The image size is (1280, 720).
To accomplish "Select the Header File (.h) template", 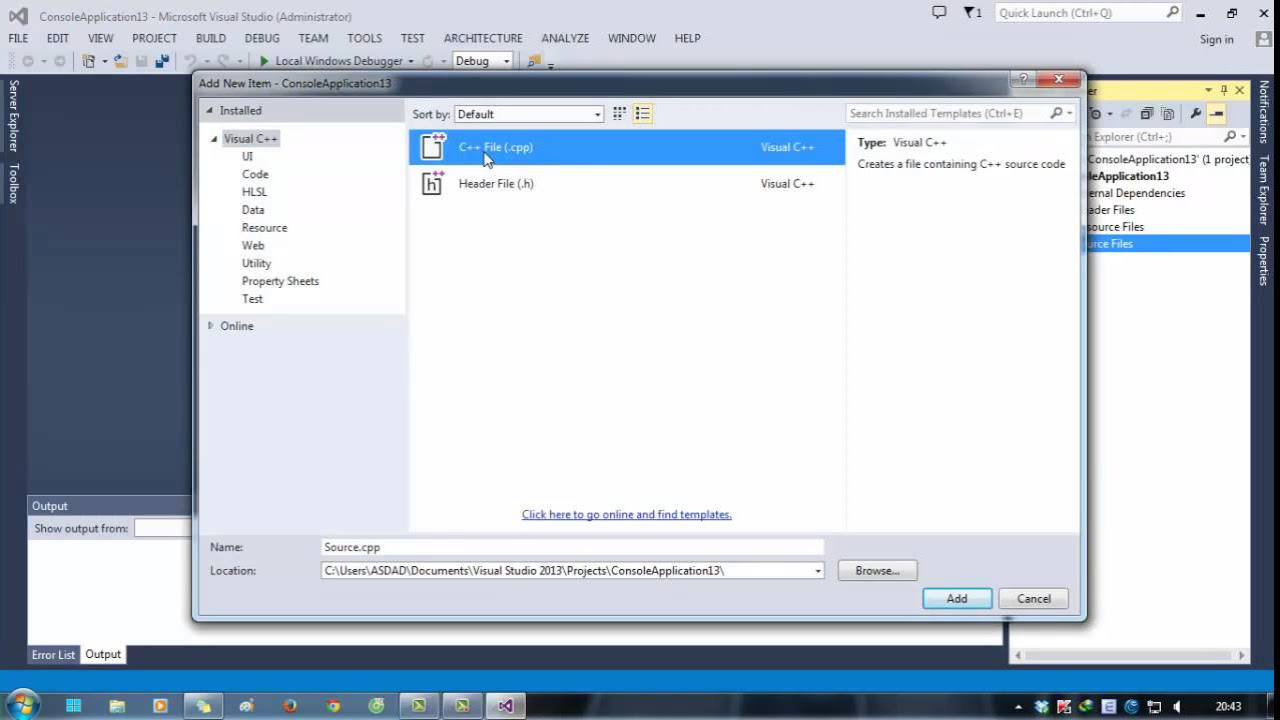I will point(627,183).
